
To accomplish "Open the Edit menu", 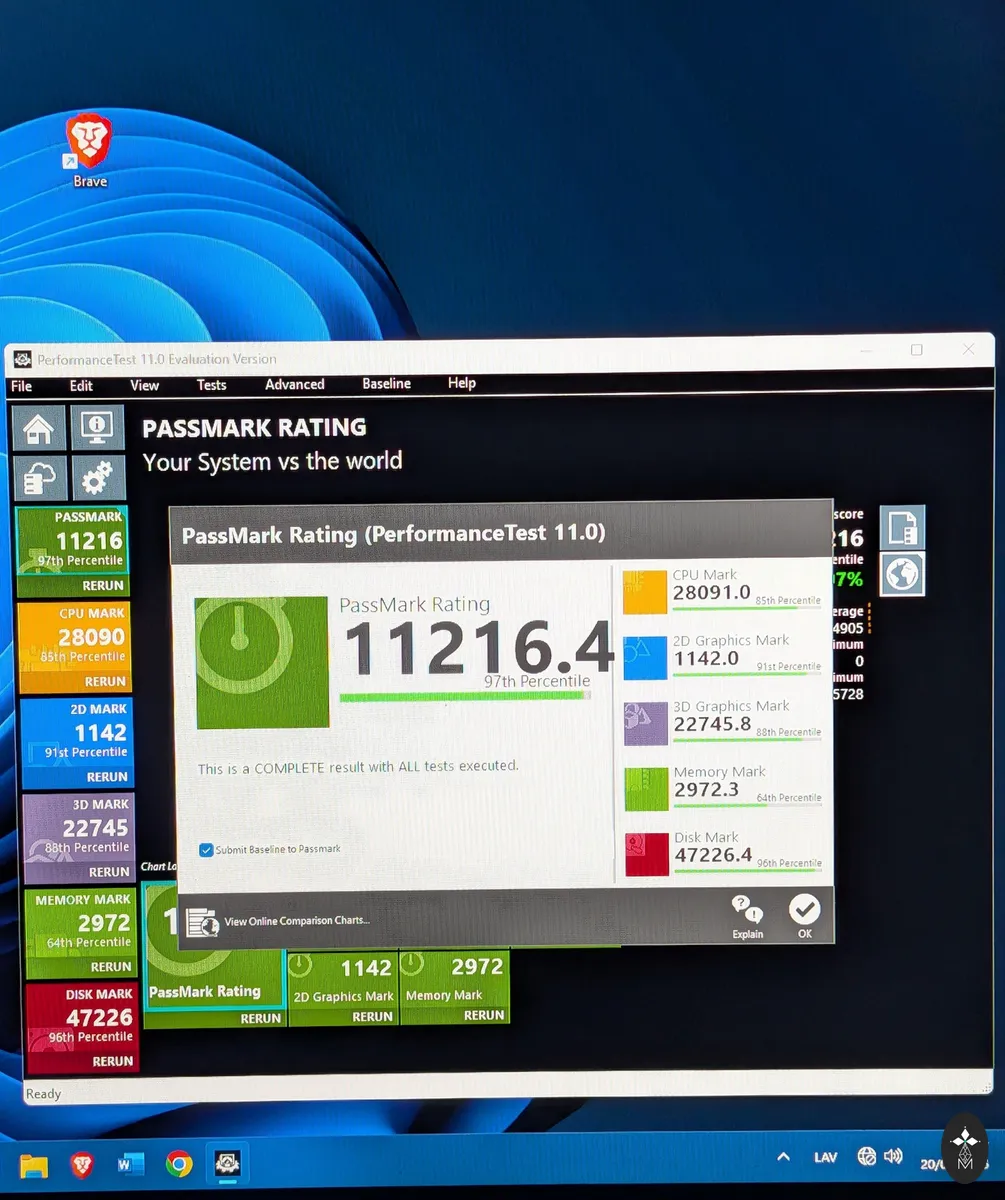I will (81, 385).
